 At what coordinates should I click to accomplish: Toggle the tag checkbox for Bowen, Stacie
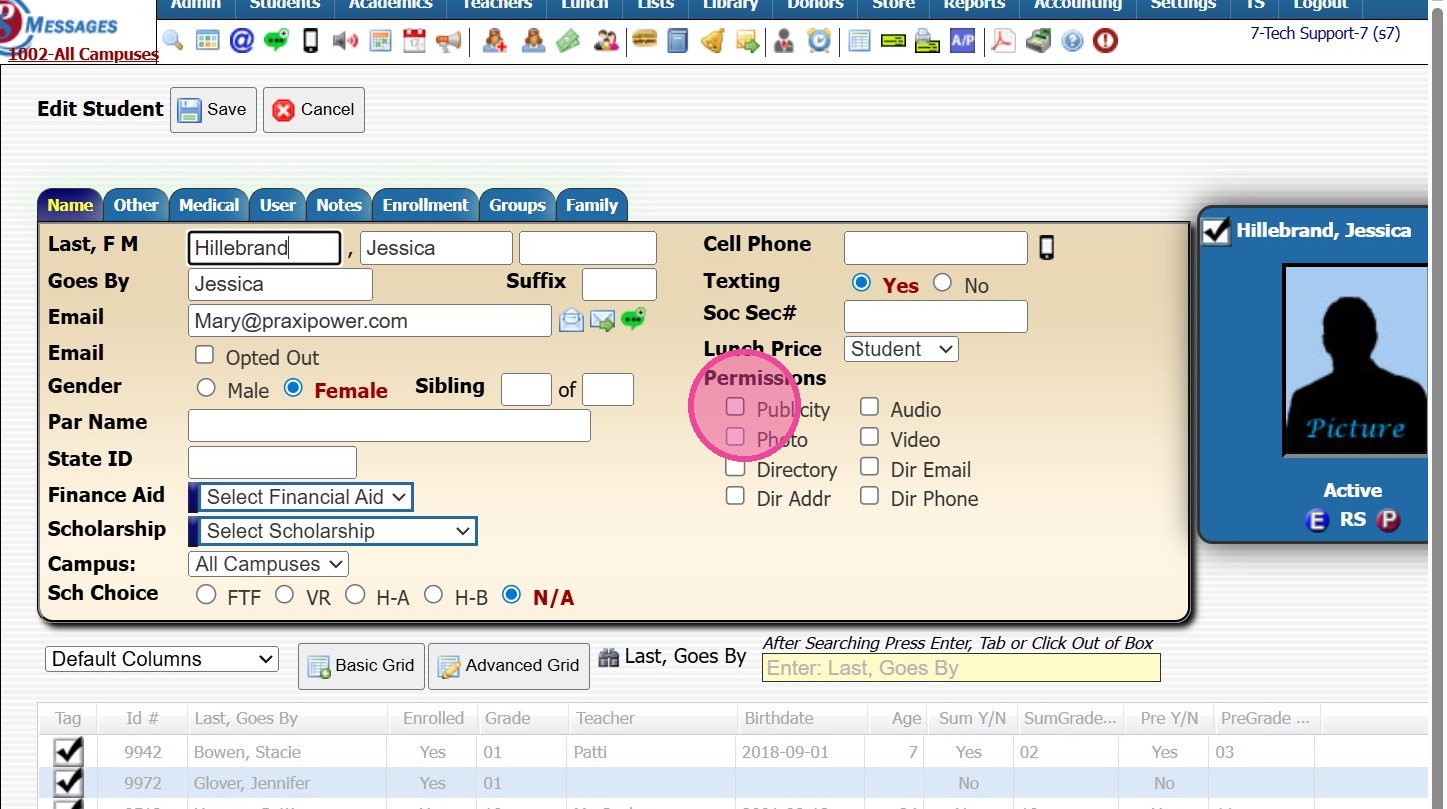68,752
